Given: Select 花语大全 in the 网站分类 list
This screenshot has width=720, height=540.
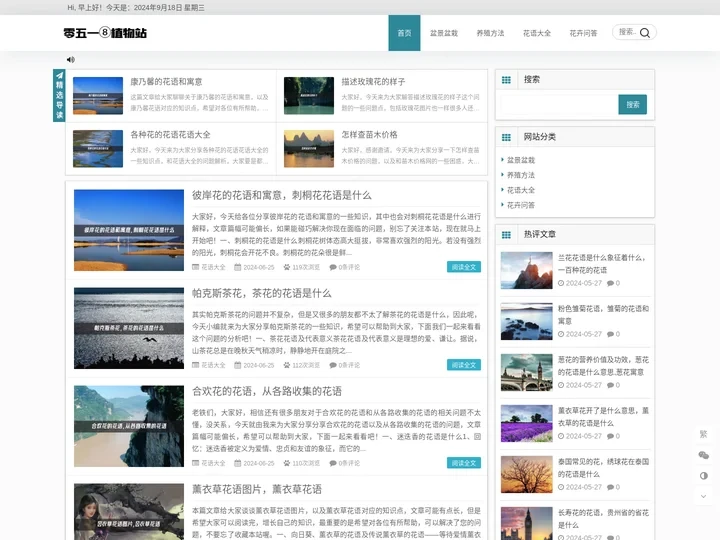Looking at the screenshot, I should 521,190.
